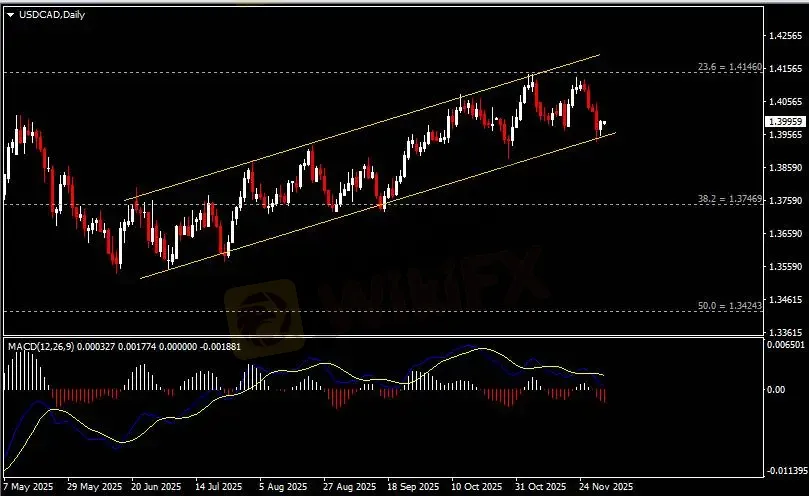Select price axis value 1.40565
This screenshot has width=809, height=496.
tap(785, 102)
